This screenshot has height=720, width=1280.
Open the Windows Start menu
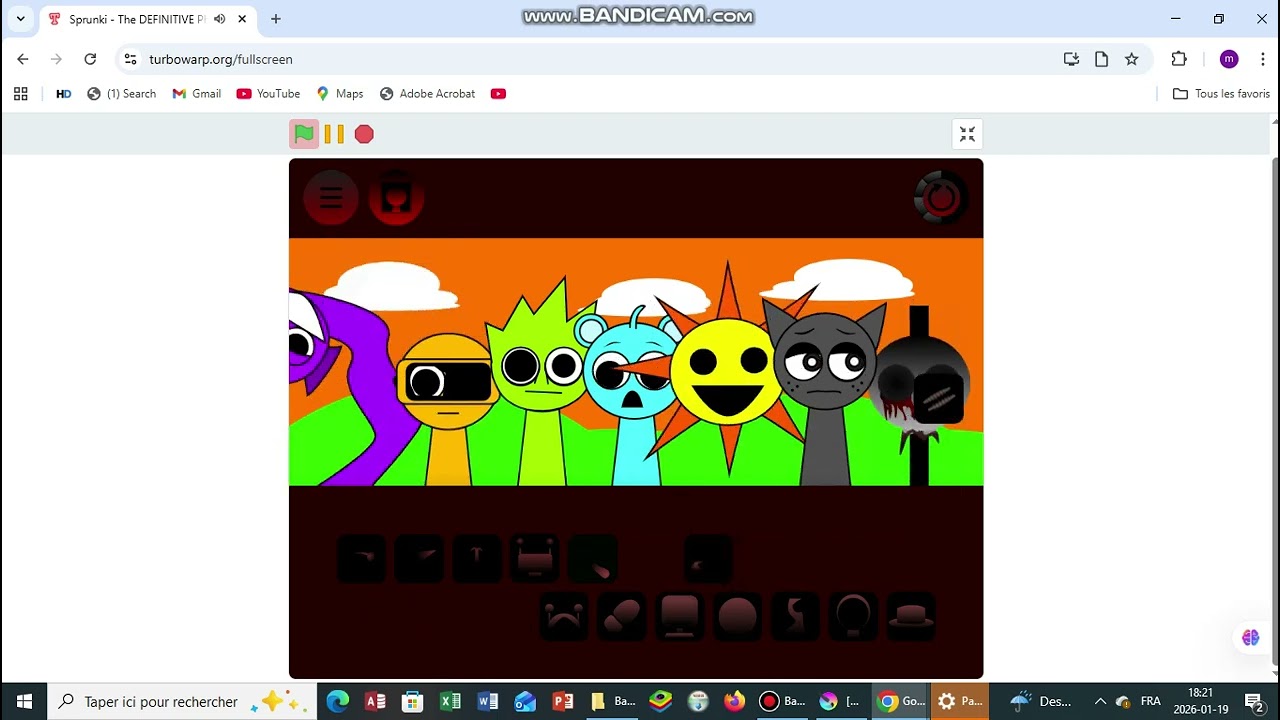pyautogui.click(x=24, y=701)
